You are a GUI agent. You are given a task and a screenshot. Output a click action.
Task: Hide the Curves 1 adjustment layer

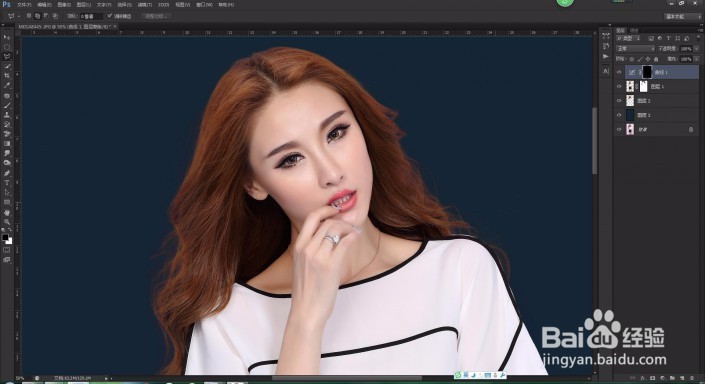point(619,72)
